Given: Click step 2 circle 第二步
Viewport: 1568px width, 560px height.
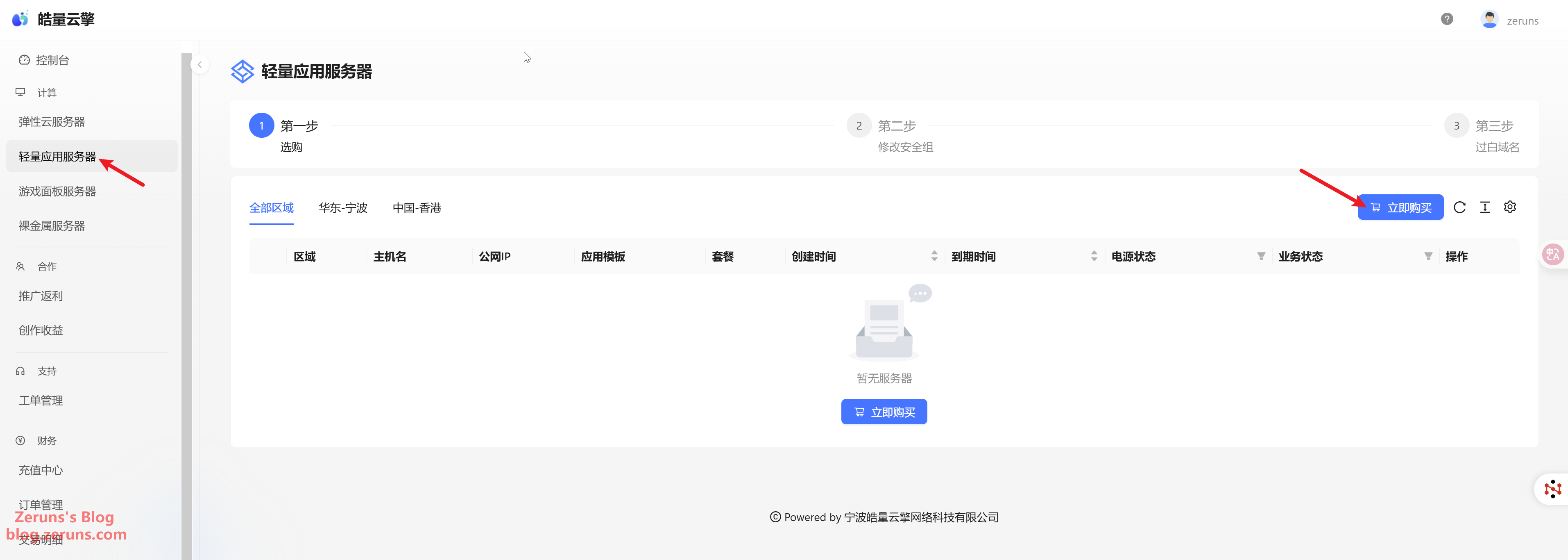Looking at the screenshot, I should [859, 125].
